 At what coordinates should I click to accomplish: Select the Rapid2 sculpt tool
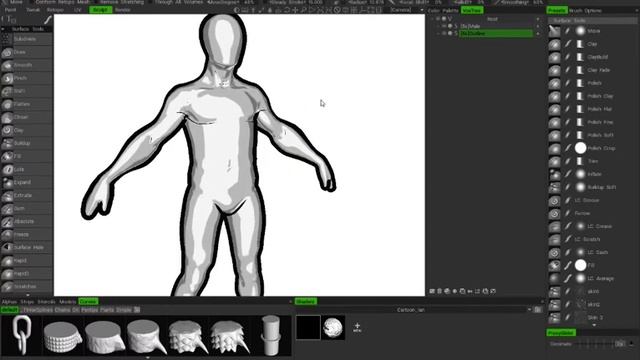click(x=27, y=273)
